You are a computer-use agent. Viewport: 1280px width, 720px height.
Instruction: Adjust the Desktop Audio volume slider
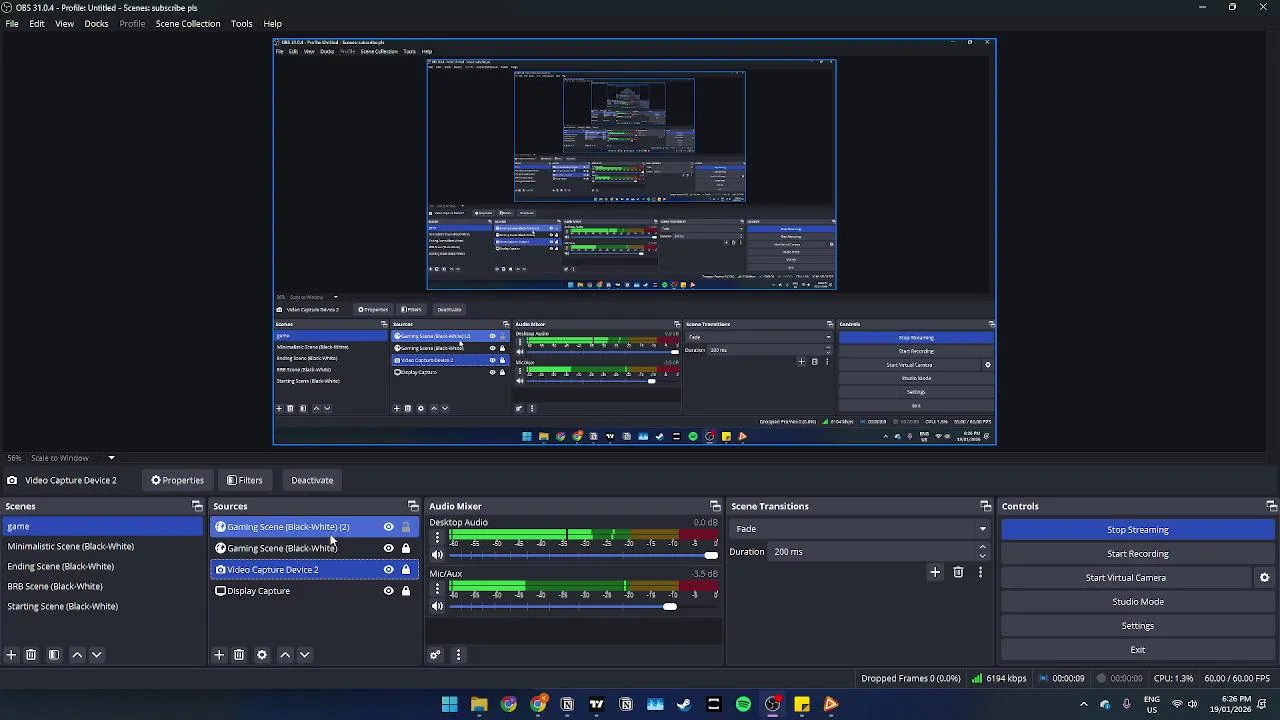[584, 555]
